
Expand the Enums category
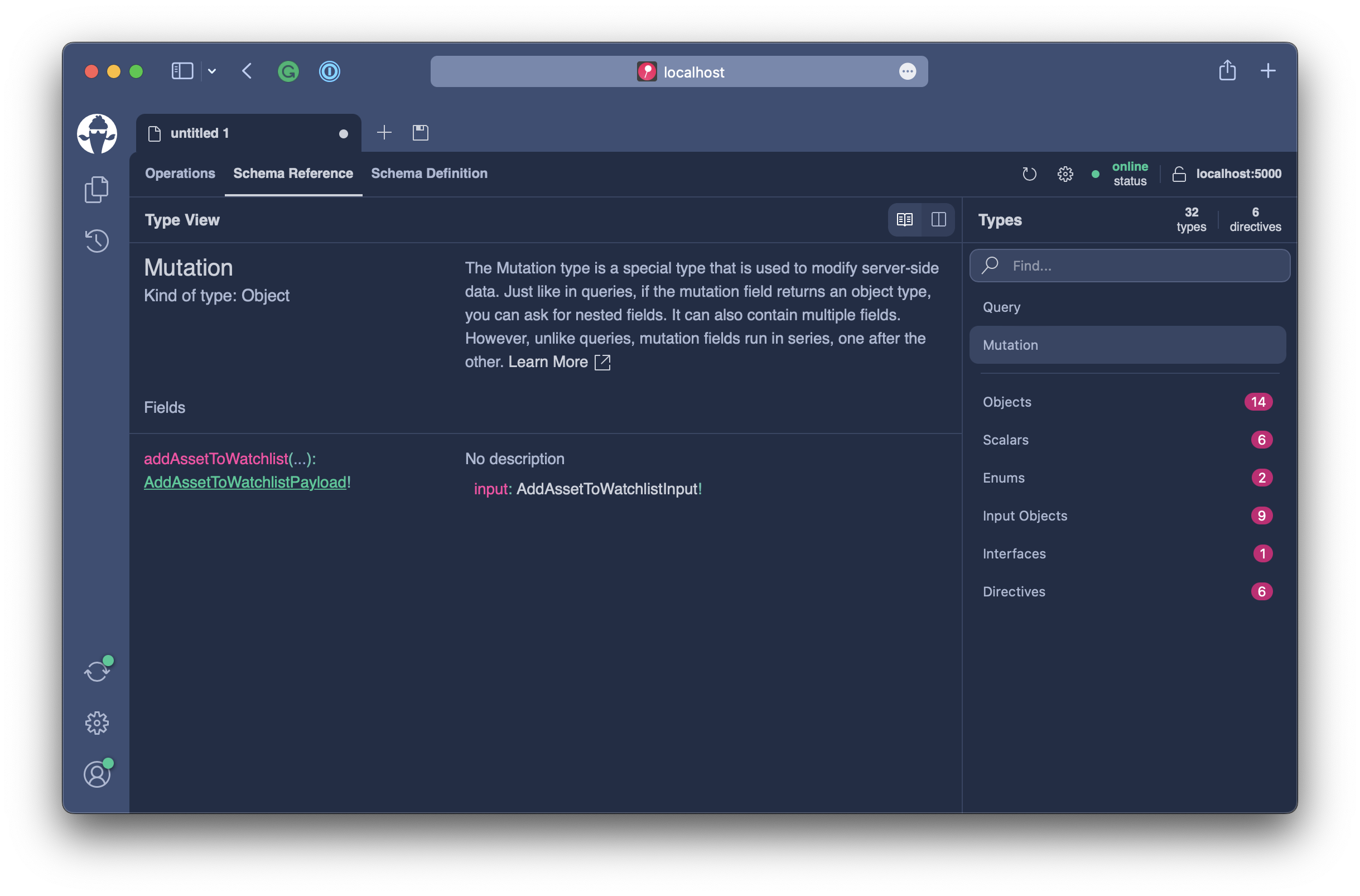(1127, 478)
